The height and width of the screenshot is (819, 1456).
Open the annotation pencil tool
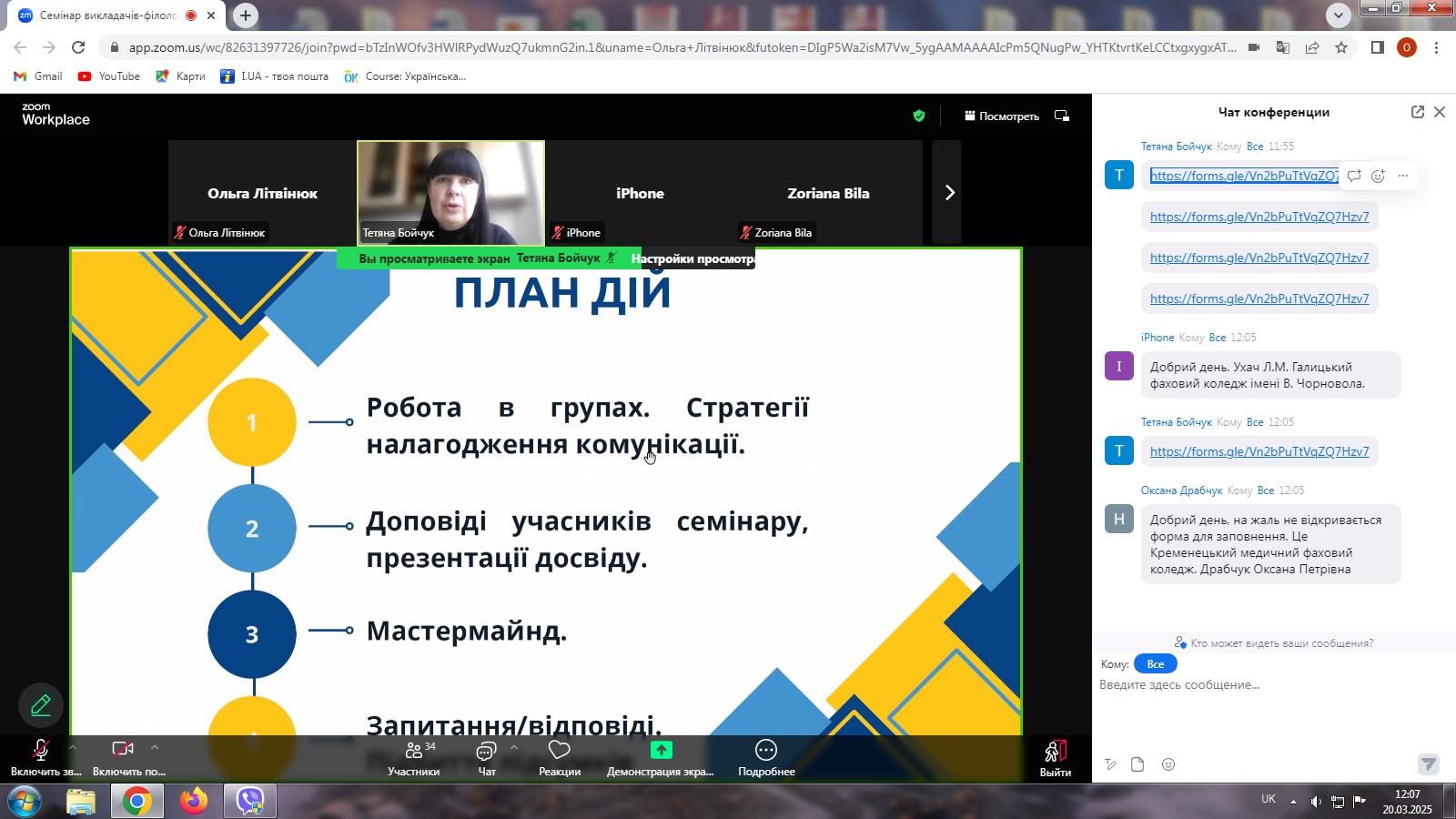pyautogui.click(x=41, y=705)
